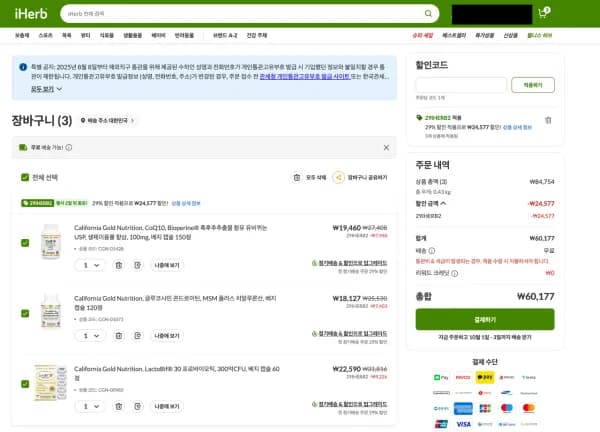The height and width of the screenshot is (432, 600).
Task: Open 상품 상세 정보 link in promo sidebar
Action: coord(517,127)
